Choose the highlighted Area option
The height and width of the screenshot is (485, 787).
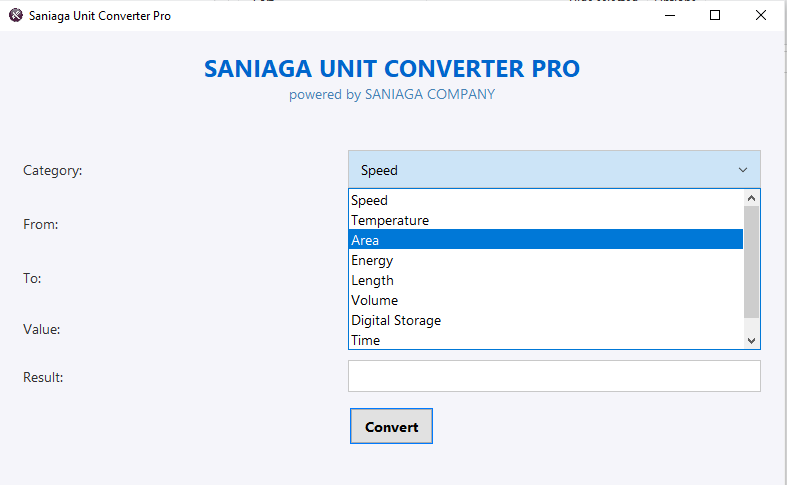(546, 240)
